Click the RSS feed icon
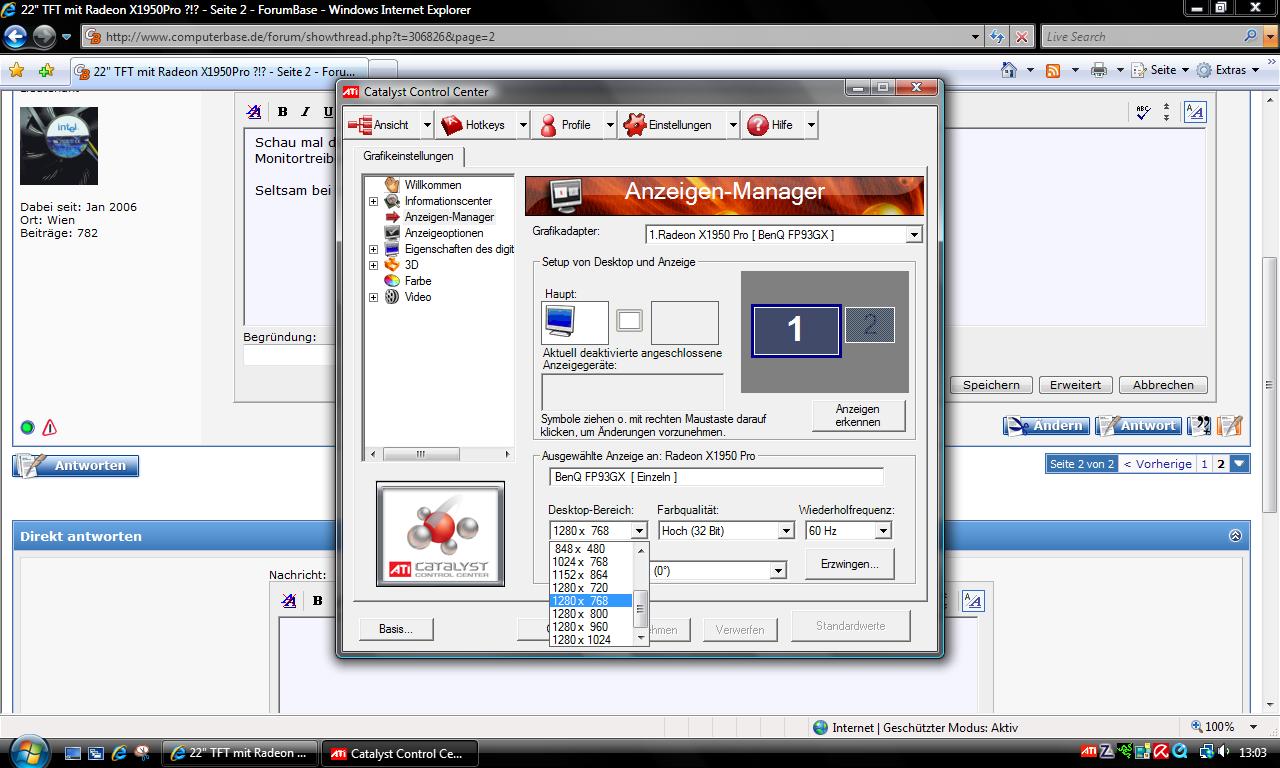 coord(1053,70)
